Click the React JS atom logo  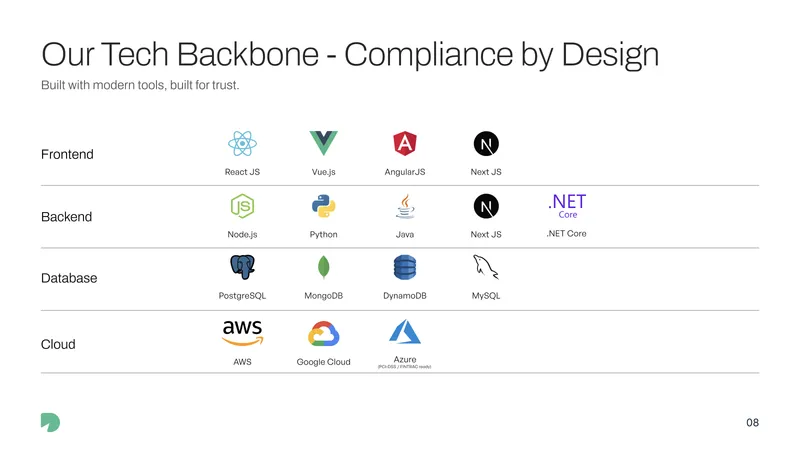(x=242, y=143)
